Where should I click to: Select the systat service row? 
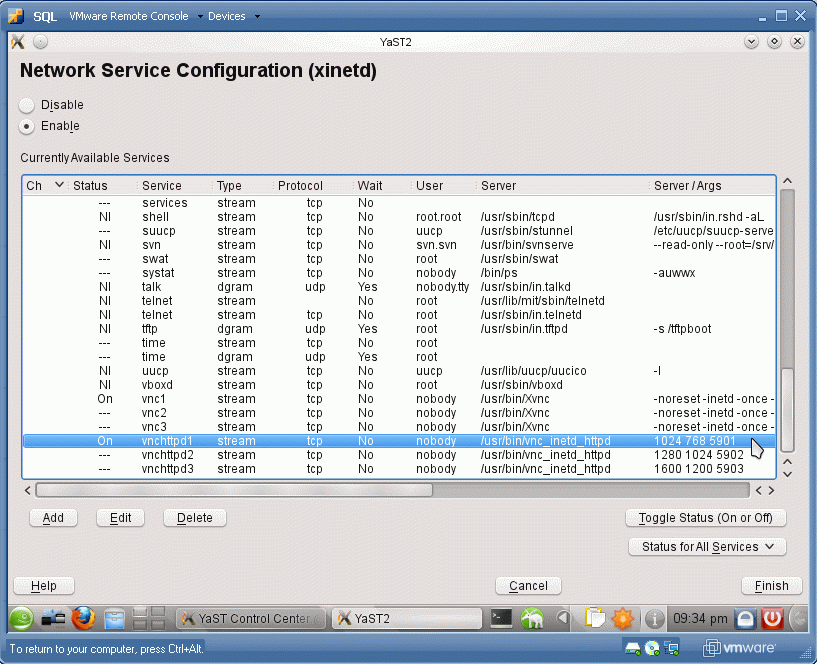click(399, 273)
